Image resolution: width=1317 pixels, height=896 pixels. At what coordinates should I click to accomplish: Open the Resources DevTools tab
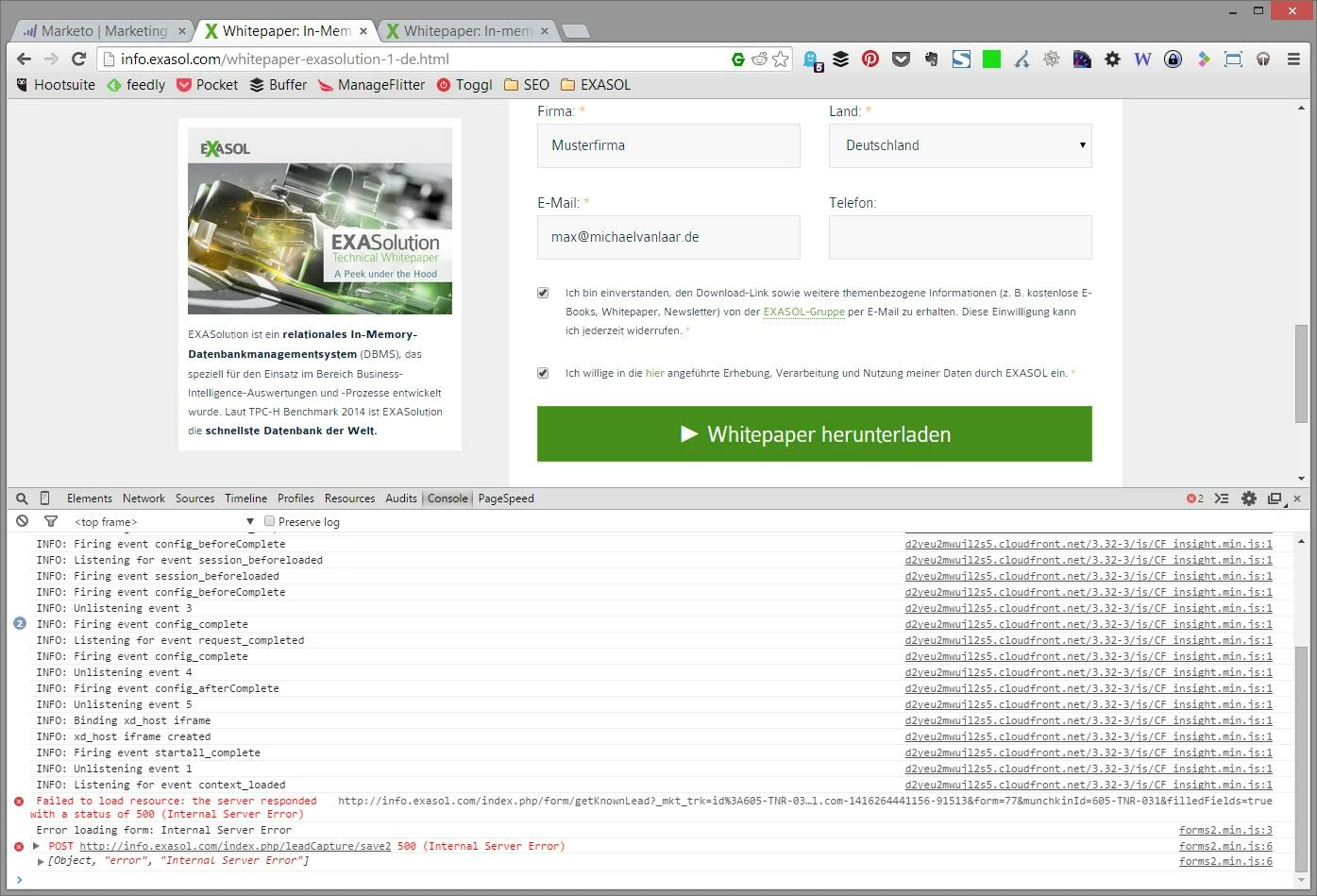(349, 499)
